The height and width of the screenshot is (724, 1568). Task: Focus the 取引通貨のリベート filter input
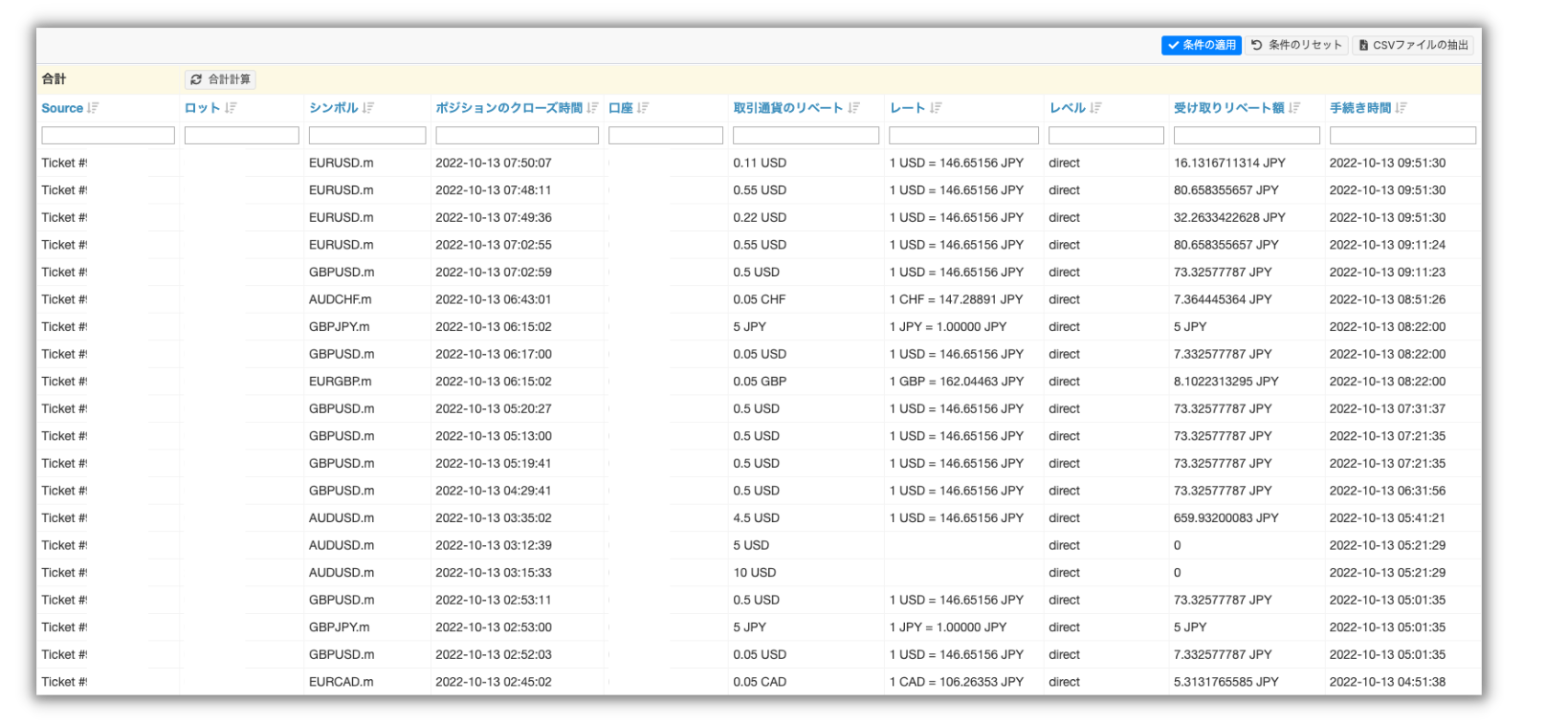[x=806, y=136]
